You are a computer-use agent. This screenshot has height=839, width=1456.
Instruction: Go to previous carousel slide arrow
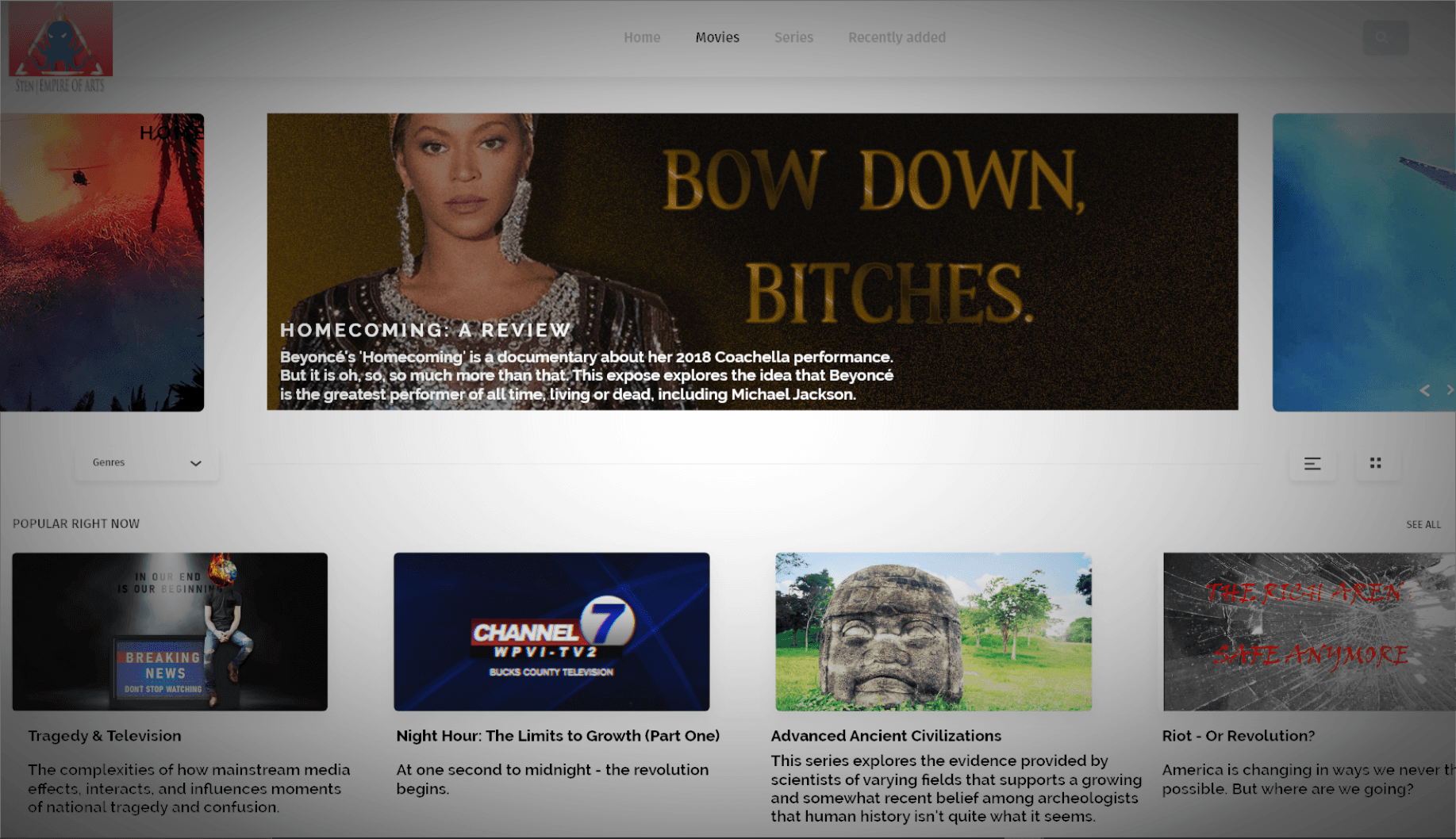click(1425, 390)
